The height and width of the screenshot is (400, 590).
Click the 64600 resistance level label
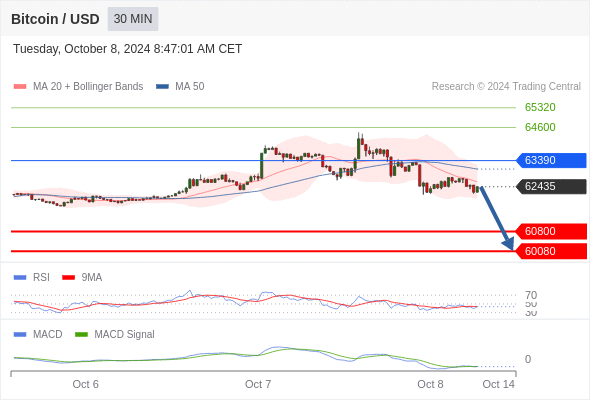[x=540, y=127]
